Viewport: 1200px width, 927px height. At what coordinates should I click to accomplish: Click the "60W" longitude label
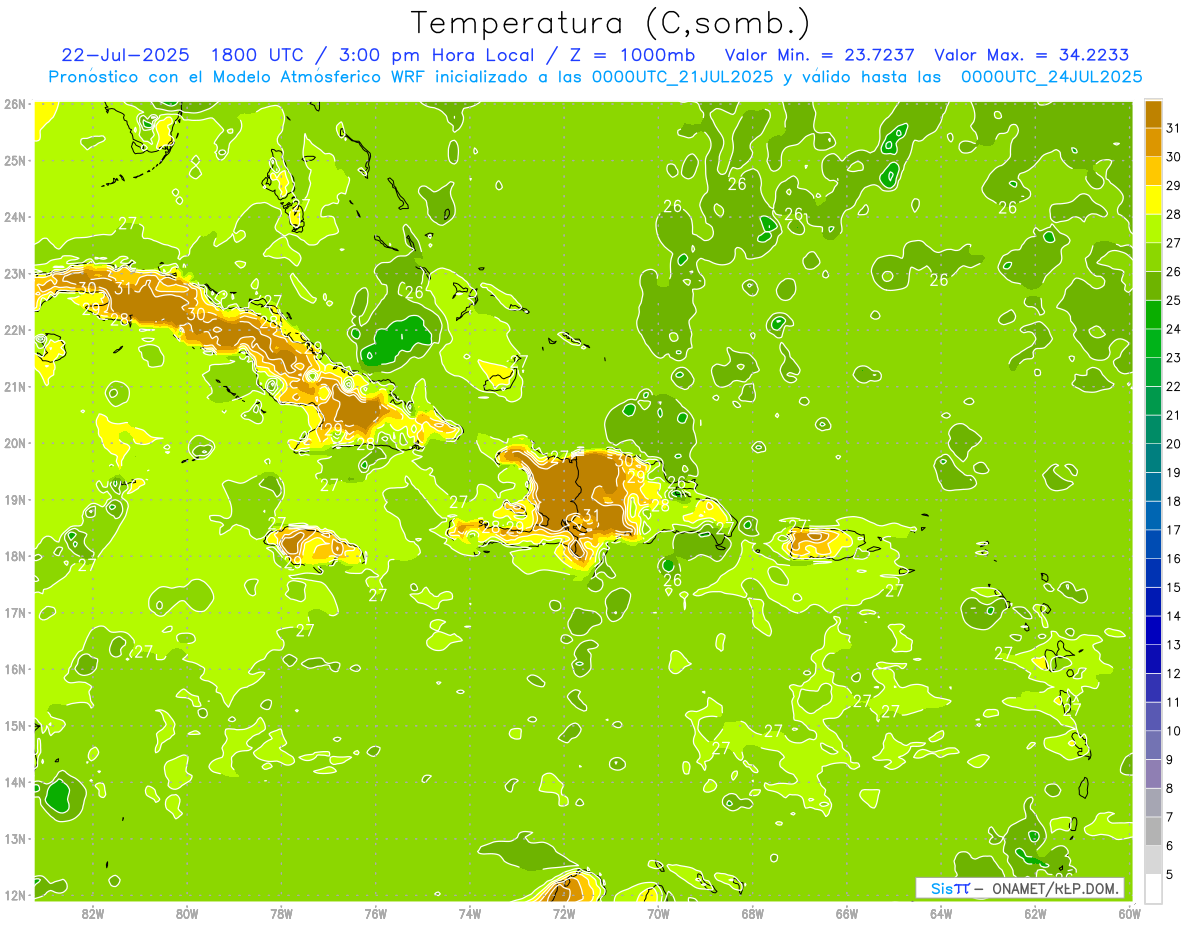1129,913
